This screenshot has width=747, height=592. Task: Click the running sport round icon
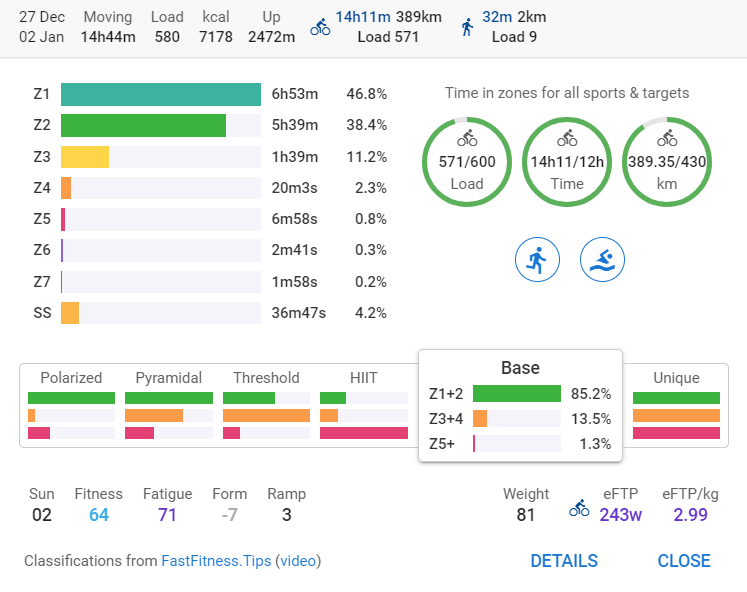[x=537, y=260]
